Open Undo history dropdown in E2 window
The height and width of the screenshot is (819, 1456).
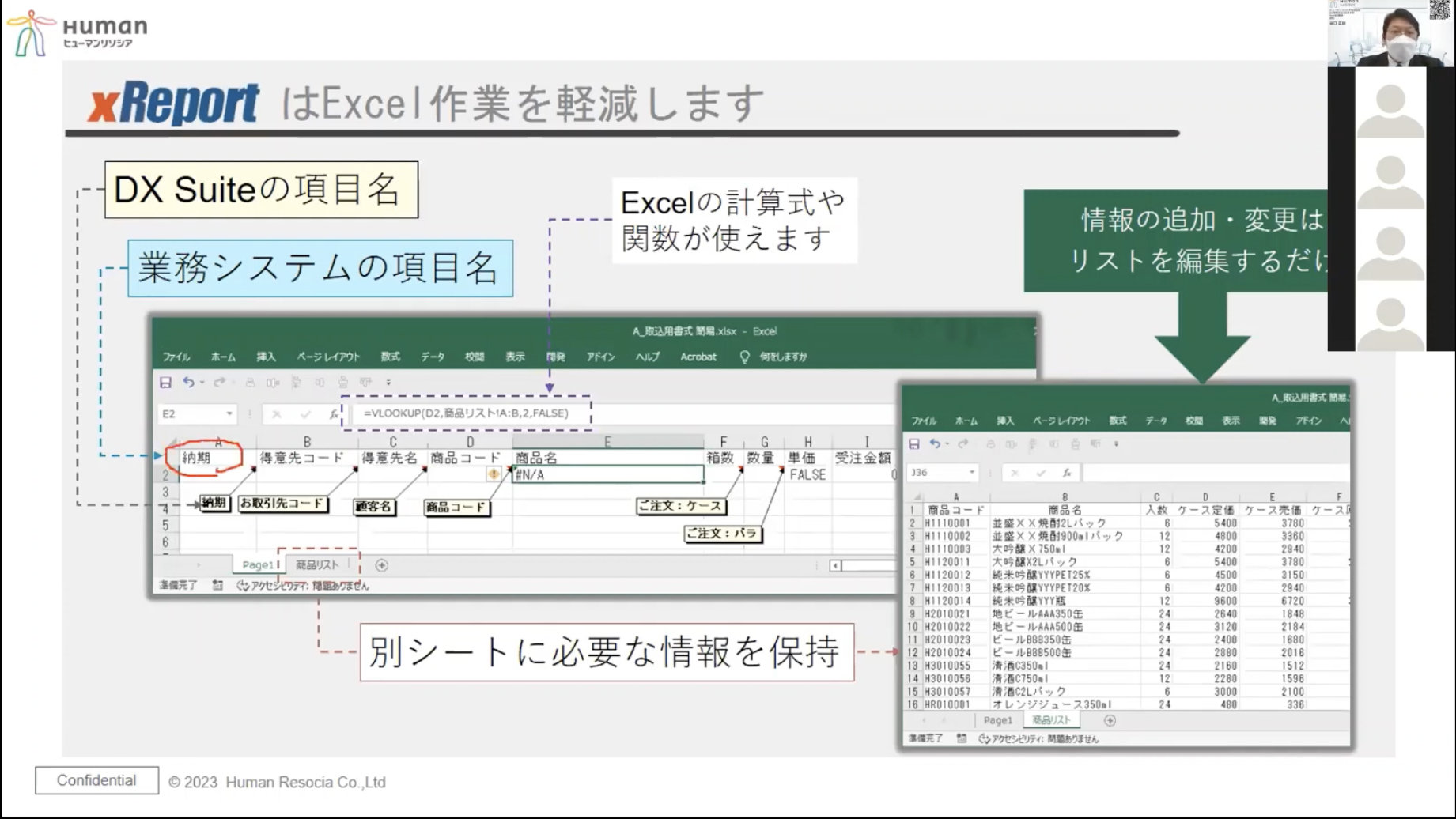coord(202,383)
